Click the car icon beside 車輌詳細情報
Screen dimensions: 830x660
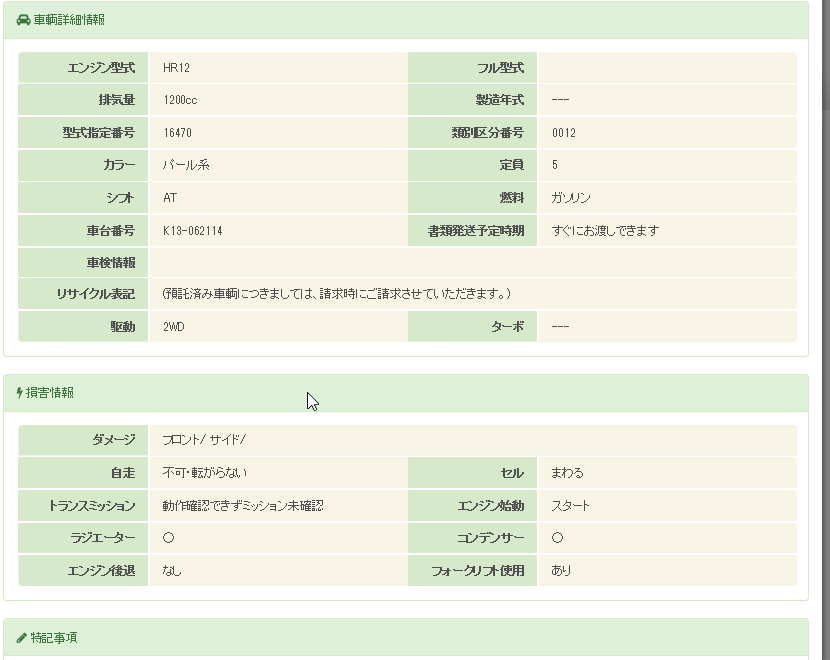(23, 20)
